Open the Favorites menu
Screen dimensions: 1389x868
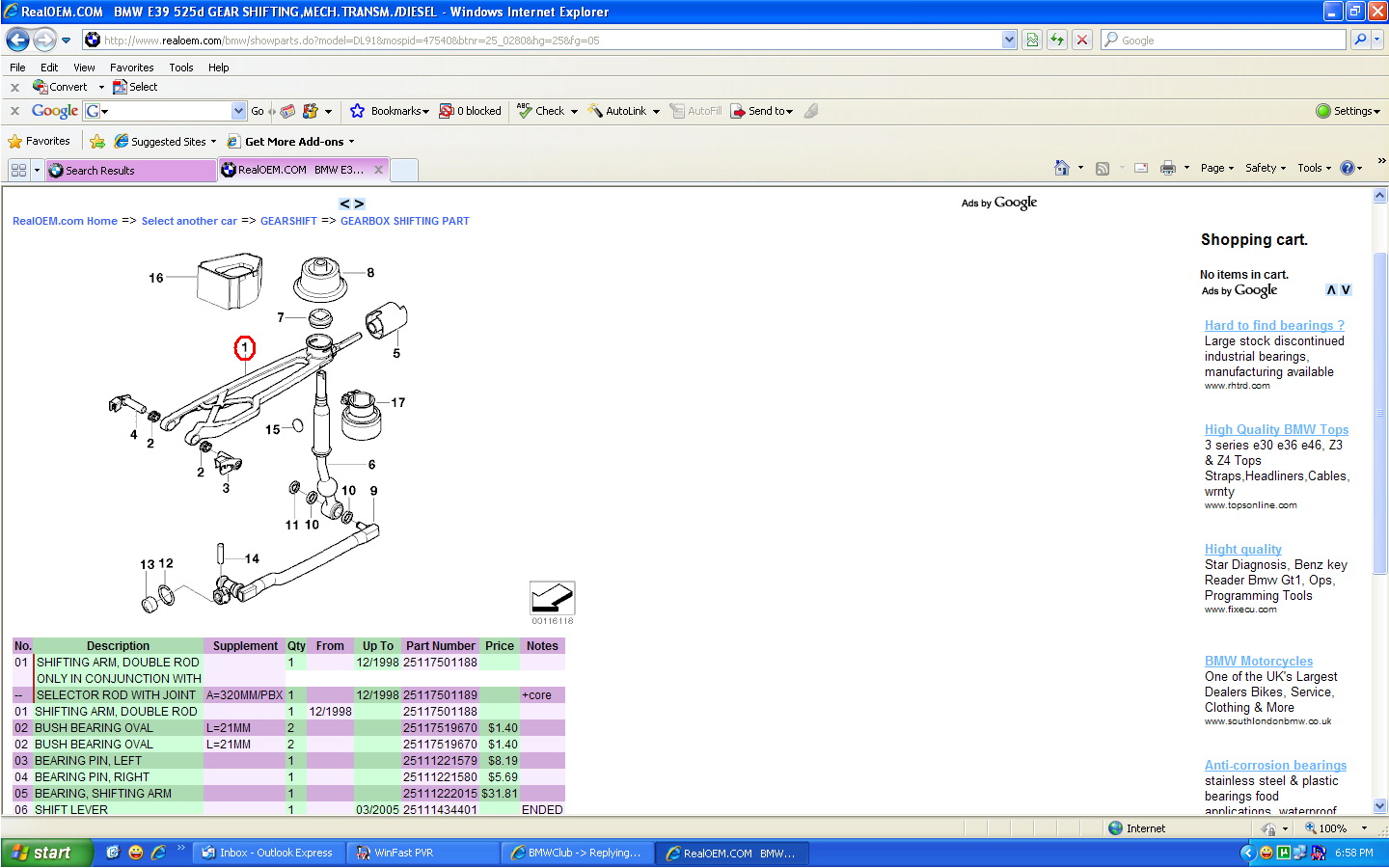[131, 68]
